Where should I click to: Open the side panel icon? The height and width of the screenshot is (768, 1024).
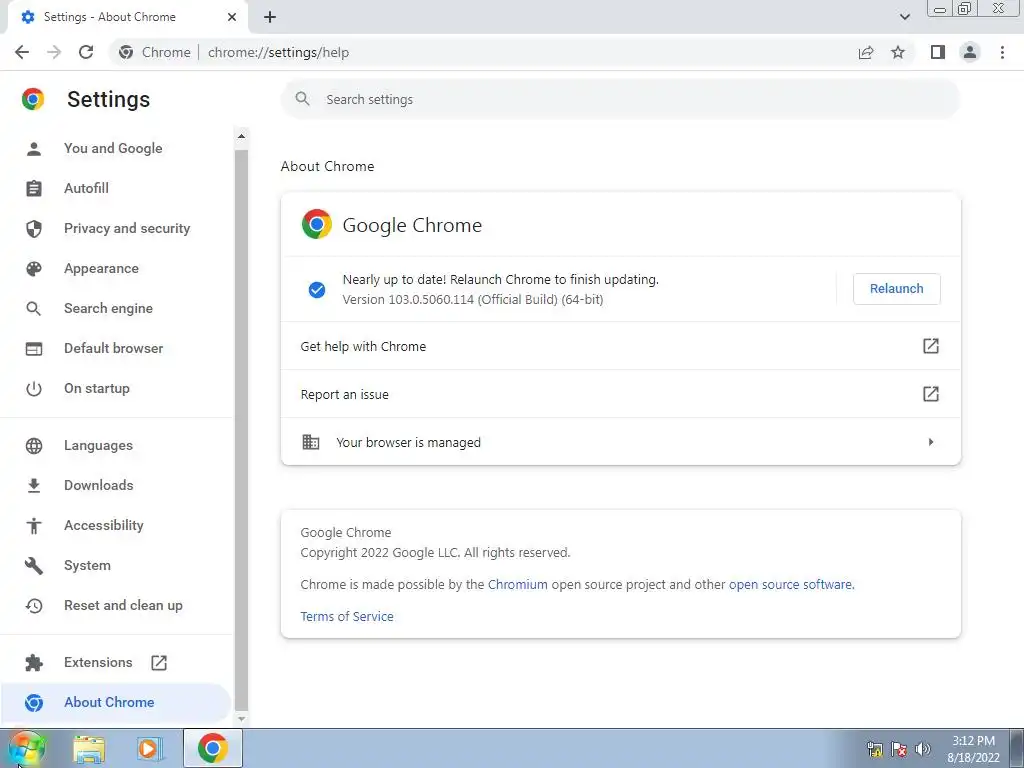point(938,52)
